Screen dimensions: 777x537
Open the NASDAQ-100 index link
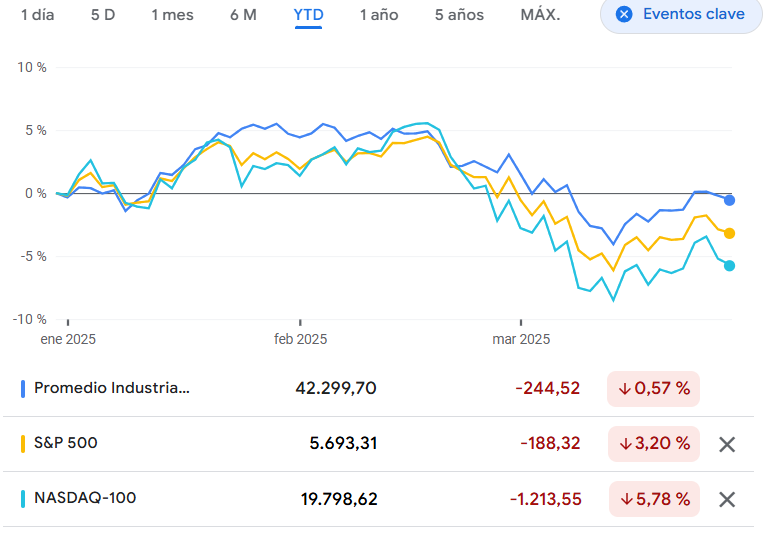(85, 498)
